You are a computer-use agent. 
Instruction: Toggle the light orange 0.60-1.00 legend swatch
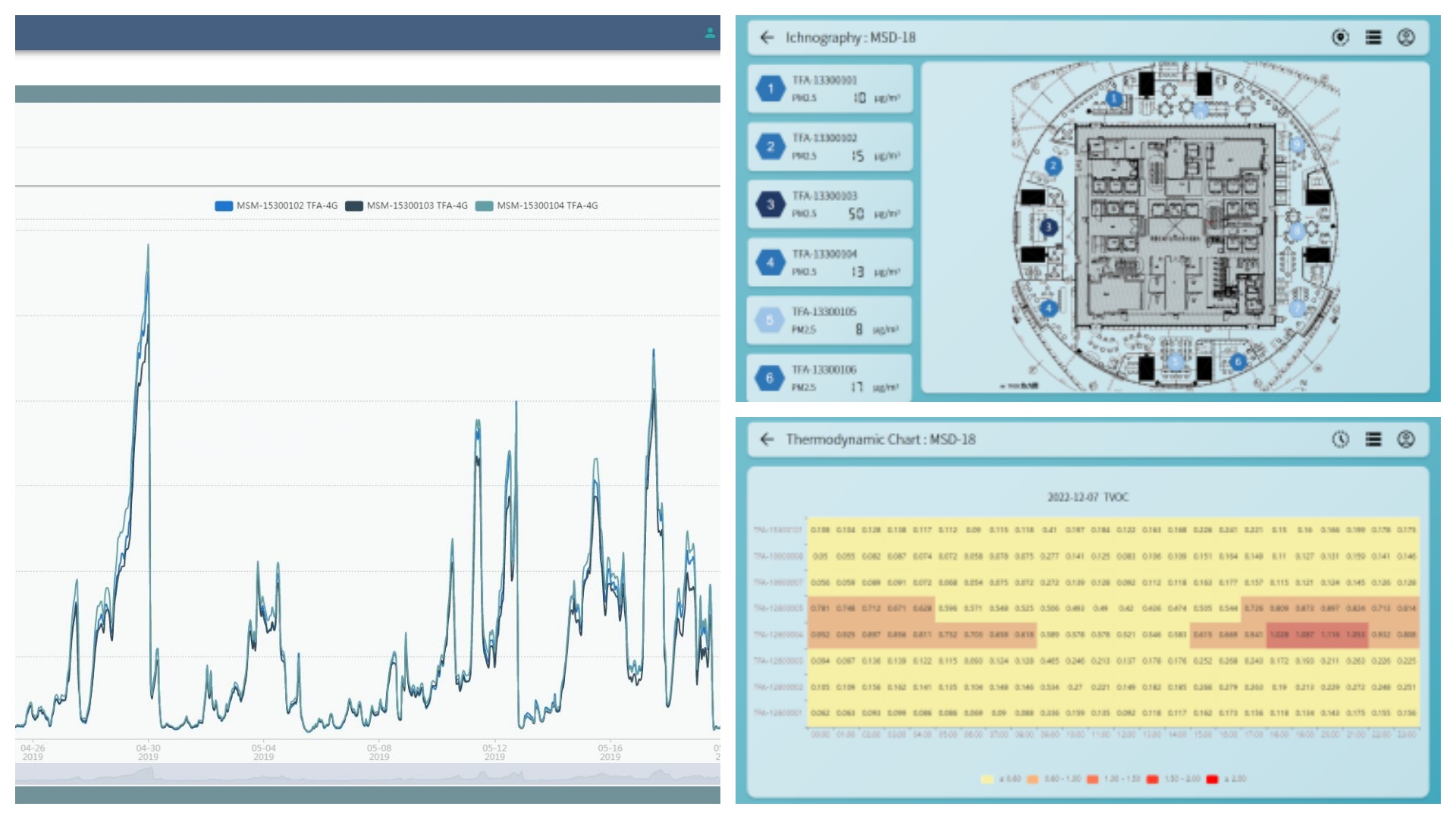pos(1032,779)
